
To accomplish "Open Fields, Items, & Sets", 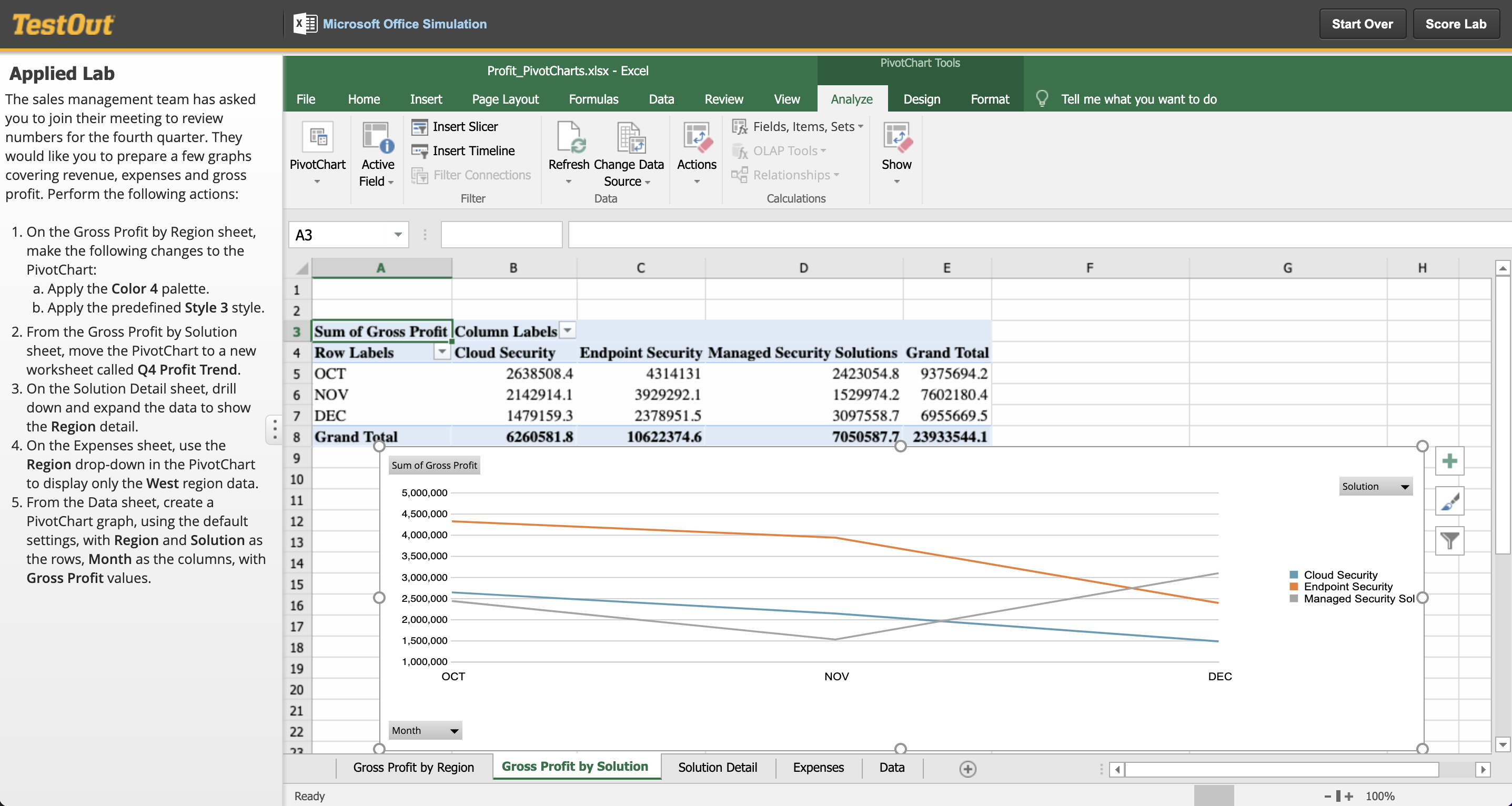I will tap(797, 126).
